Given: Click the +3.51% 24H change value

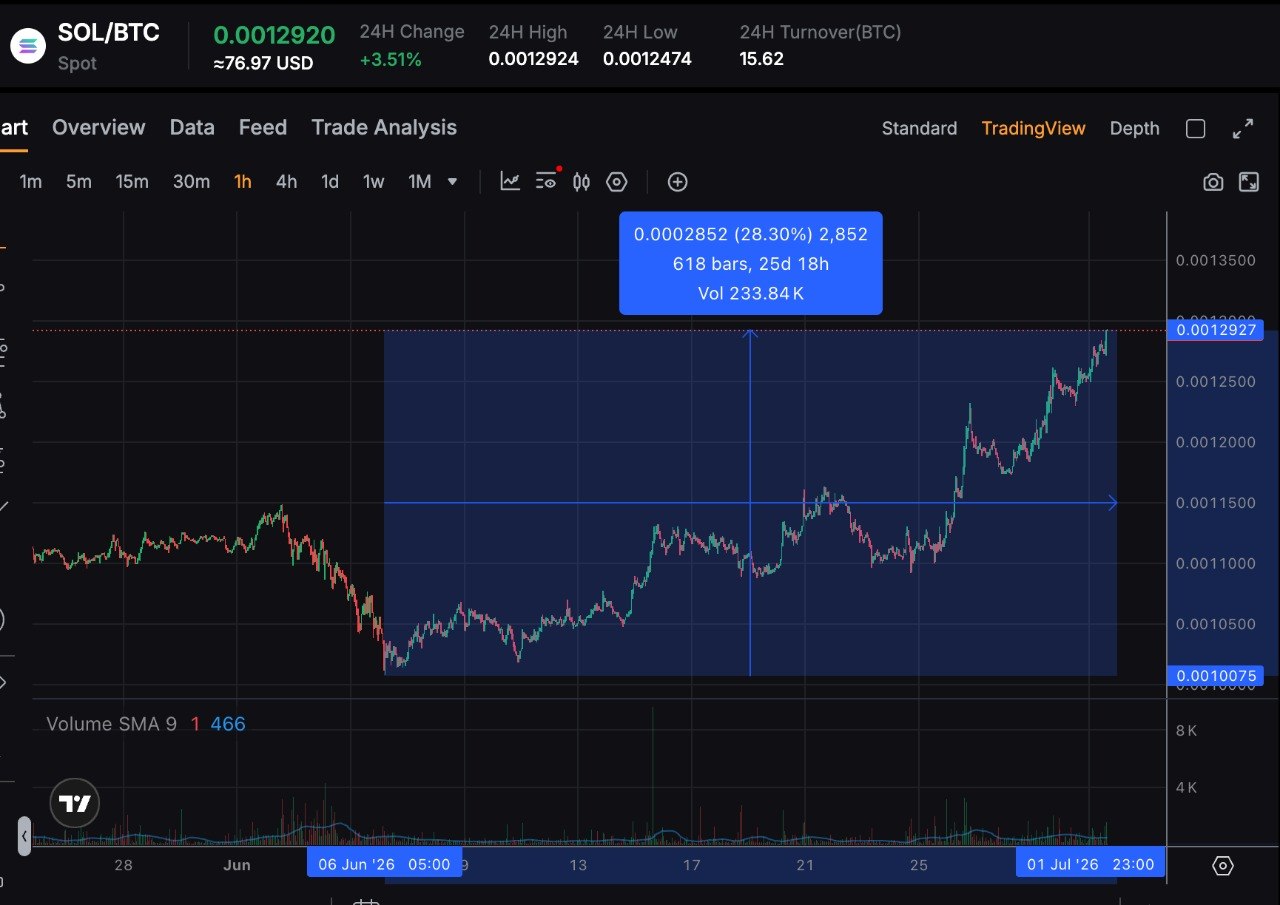Looking at the screenshot, I should (391, 59).
